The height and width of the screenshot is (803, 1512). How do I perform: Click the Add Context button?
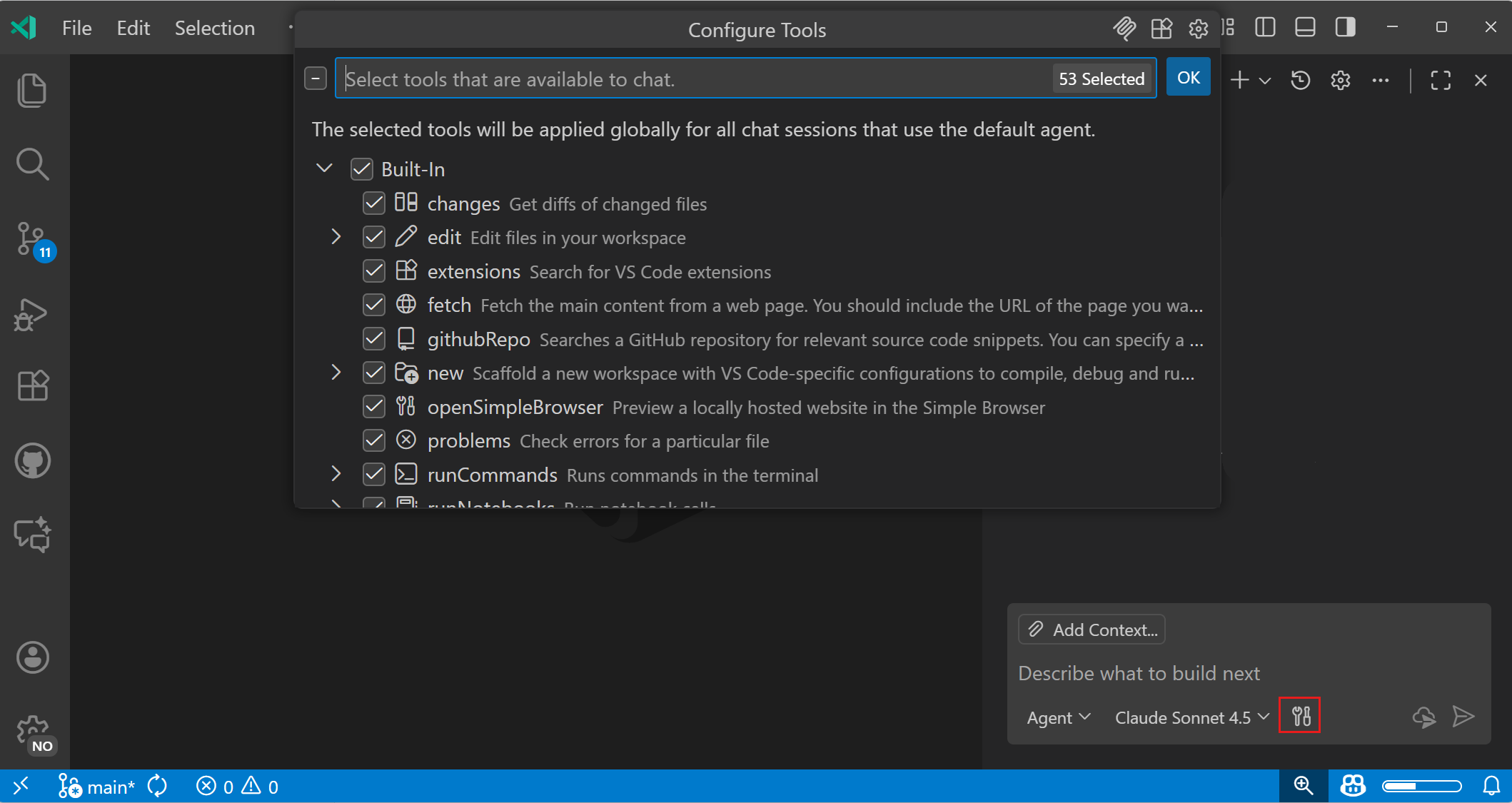[x=1092, y=629]
